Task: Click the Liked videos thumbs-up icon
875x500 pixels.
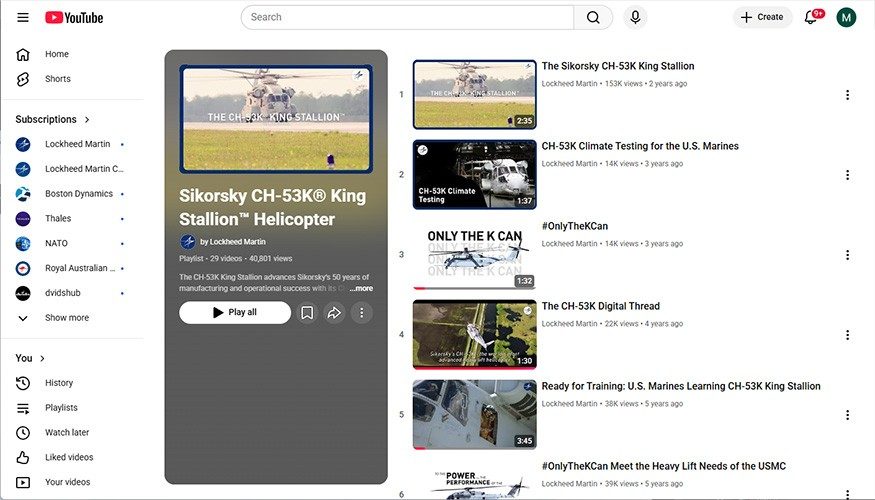Action: click(x=23, y=458)
